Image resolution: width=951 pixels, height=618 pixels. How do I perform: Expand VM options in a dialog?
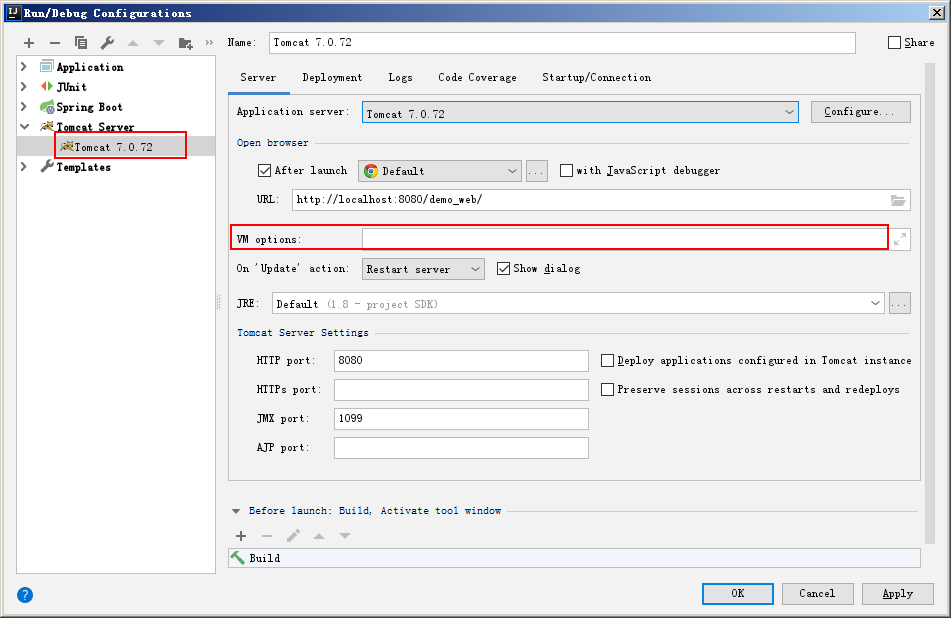click(x=900, y=238)
